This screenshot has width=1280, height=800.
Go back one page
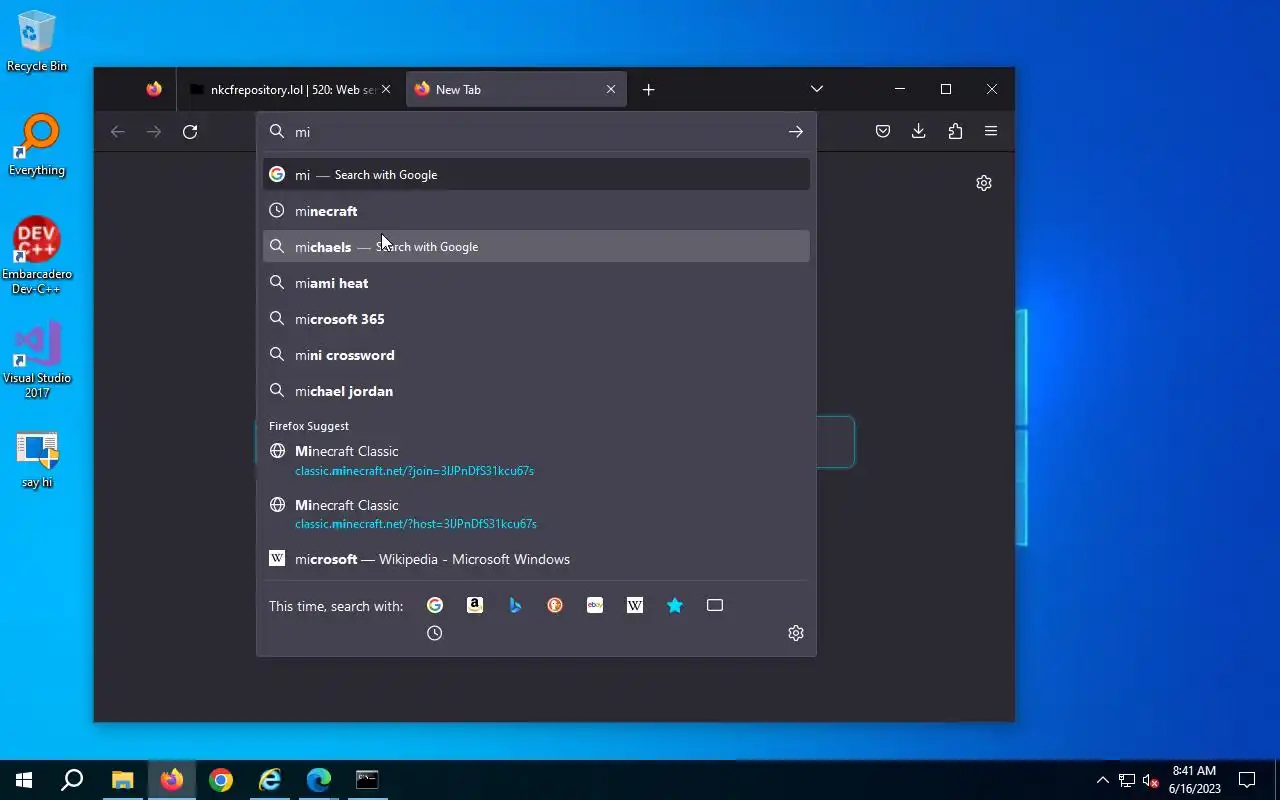click(x=118, y=132)
